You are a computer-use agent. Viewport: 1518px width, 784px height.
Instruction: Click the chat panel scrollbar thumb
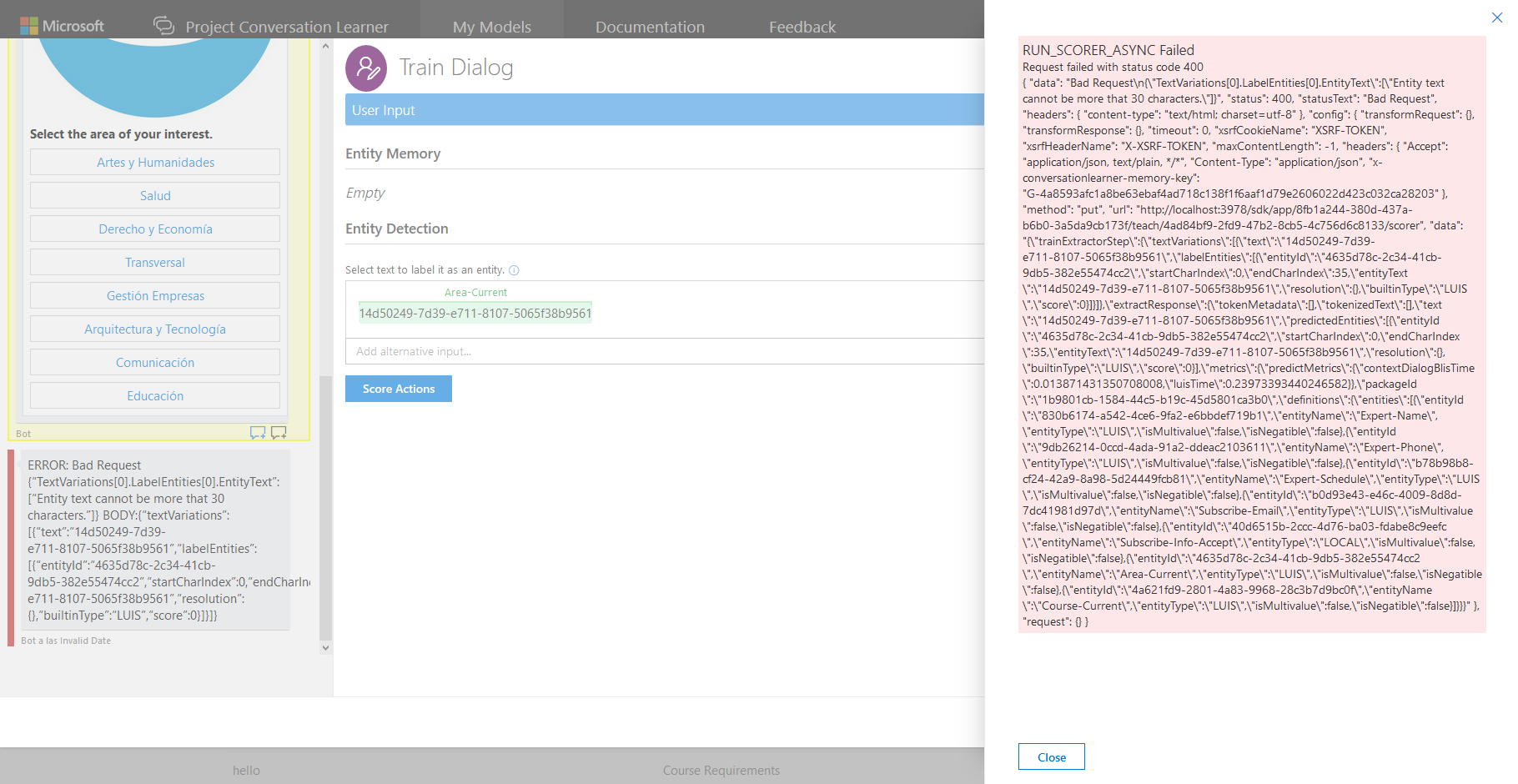pos(325,508)
